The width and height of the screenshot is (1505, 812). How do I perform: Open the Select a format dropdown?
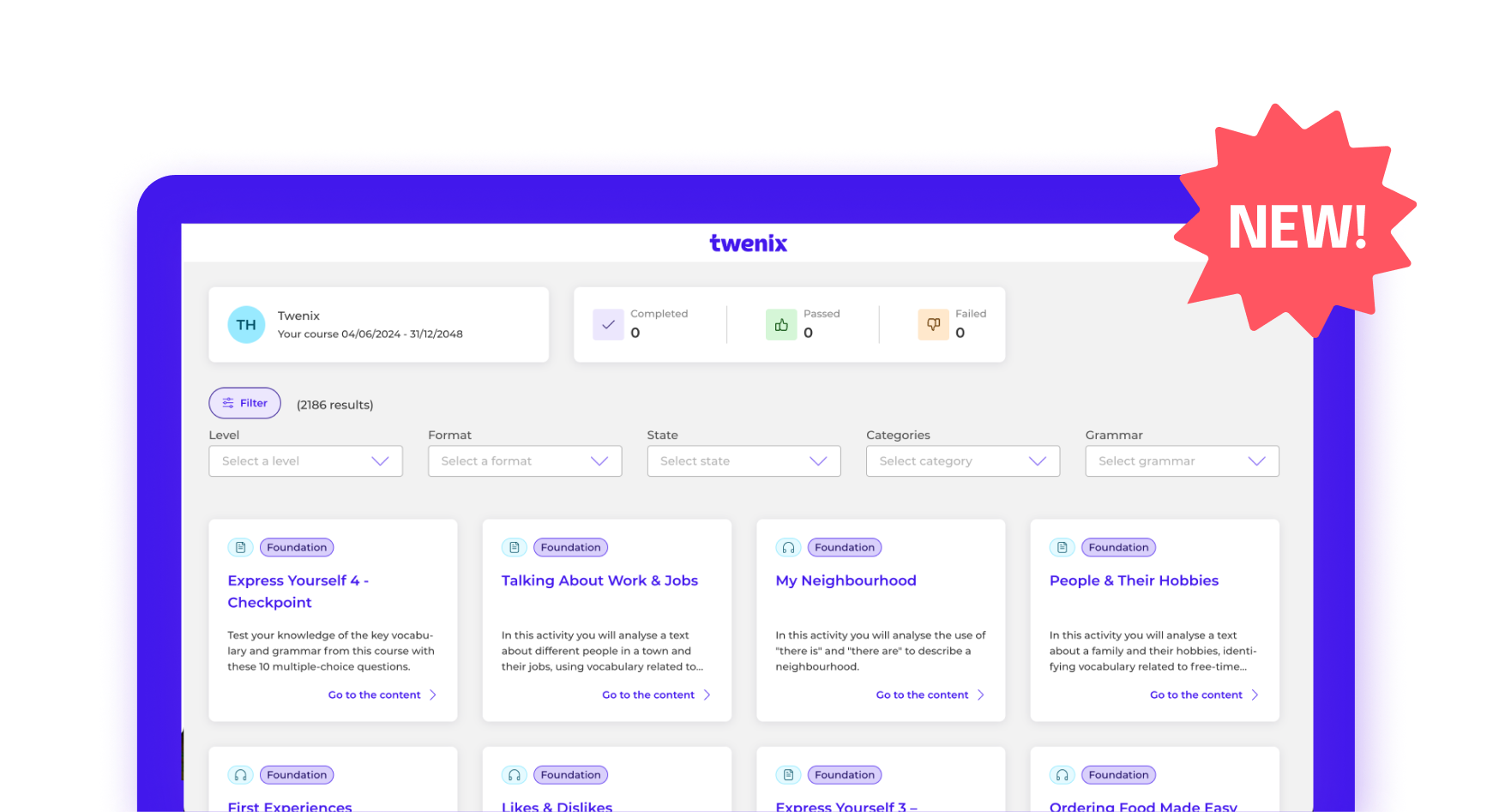pyautogui.click(x=525, y=461)
